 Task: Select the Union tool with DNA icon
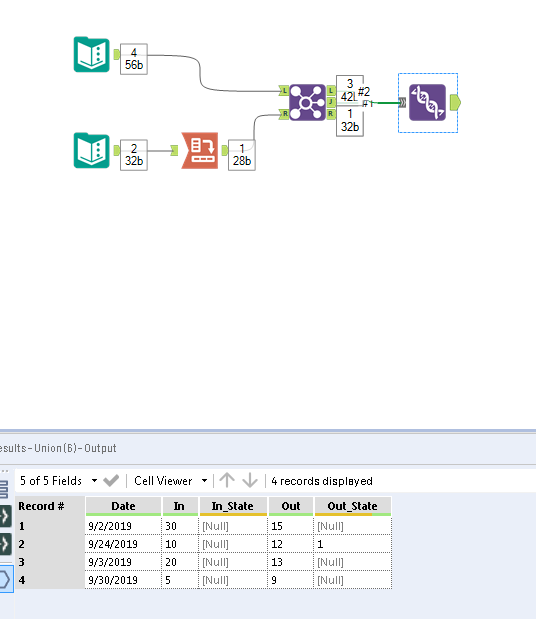[427, 102]
